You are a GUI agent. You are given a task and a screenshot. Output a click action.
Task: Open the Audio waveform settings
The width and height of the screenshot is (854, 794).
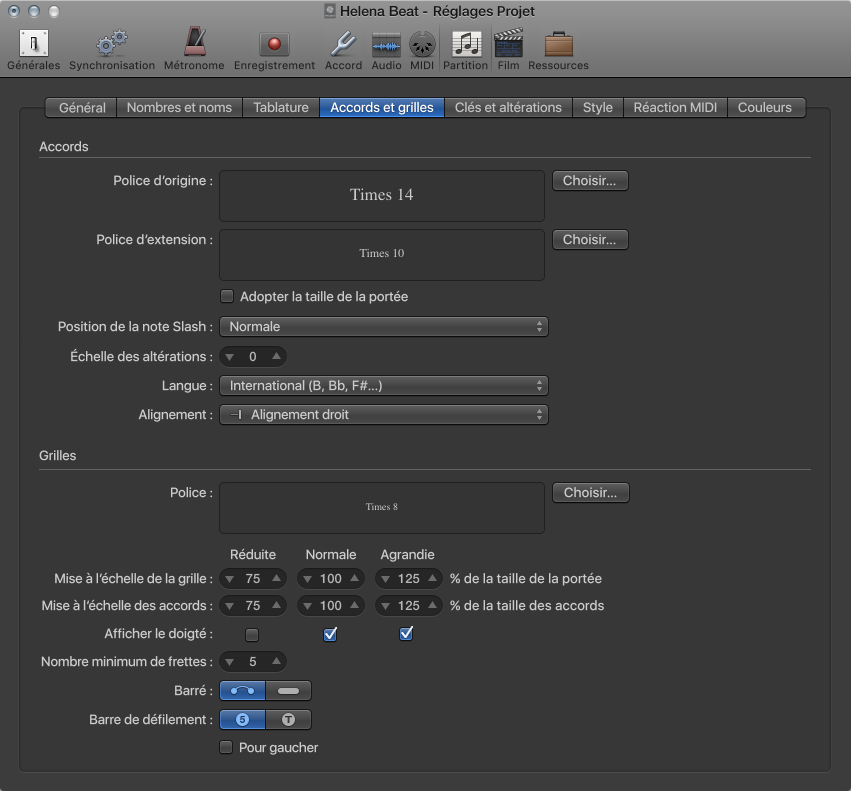pos(386,45)
